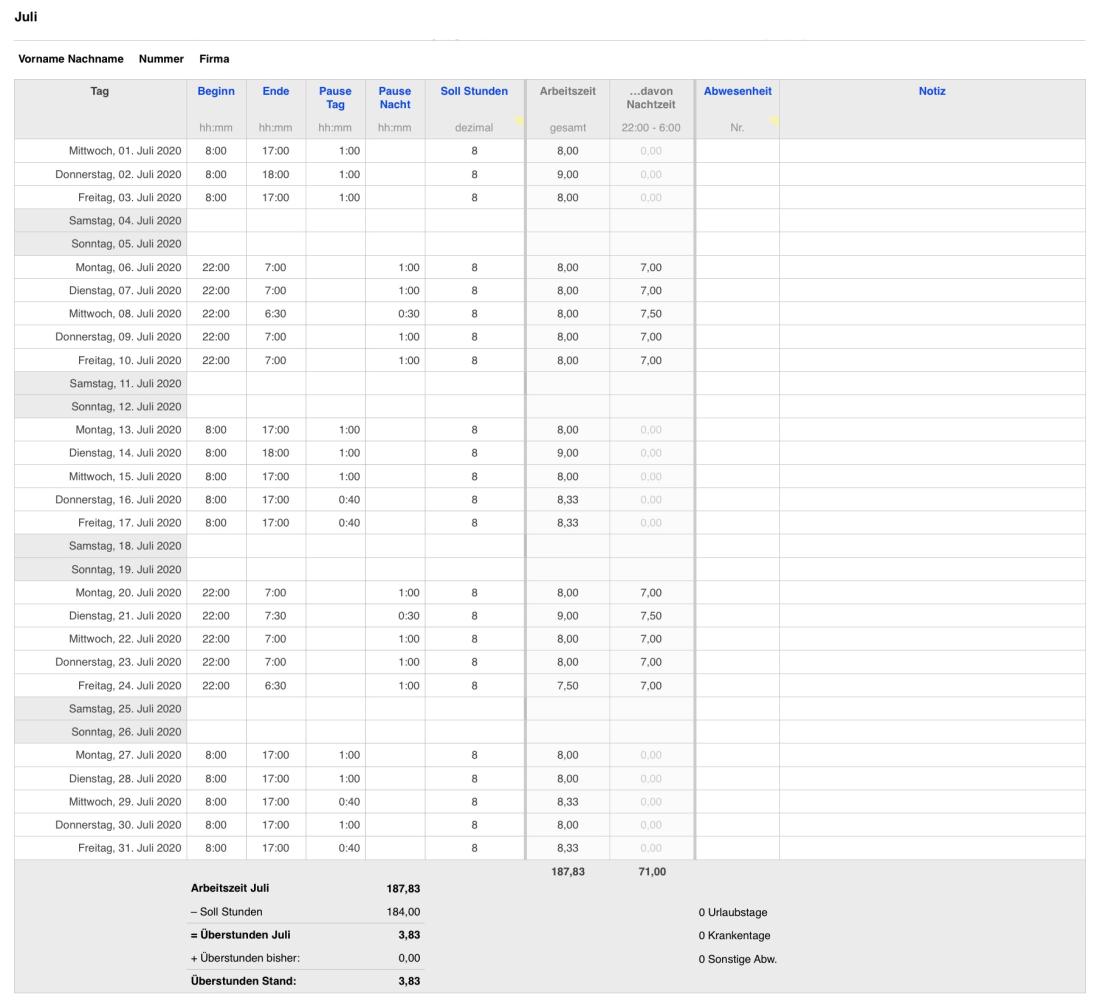Select the Notiz column header
The image size is (1100, 1003).
931,91
